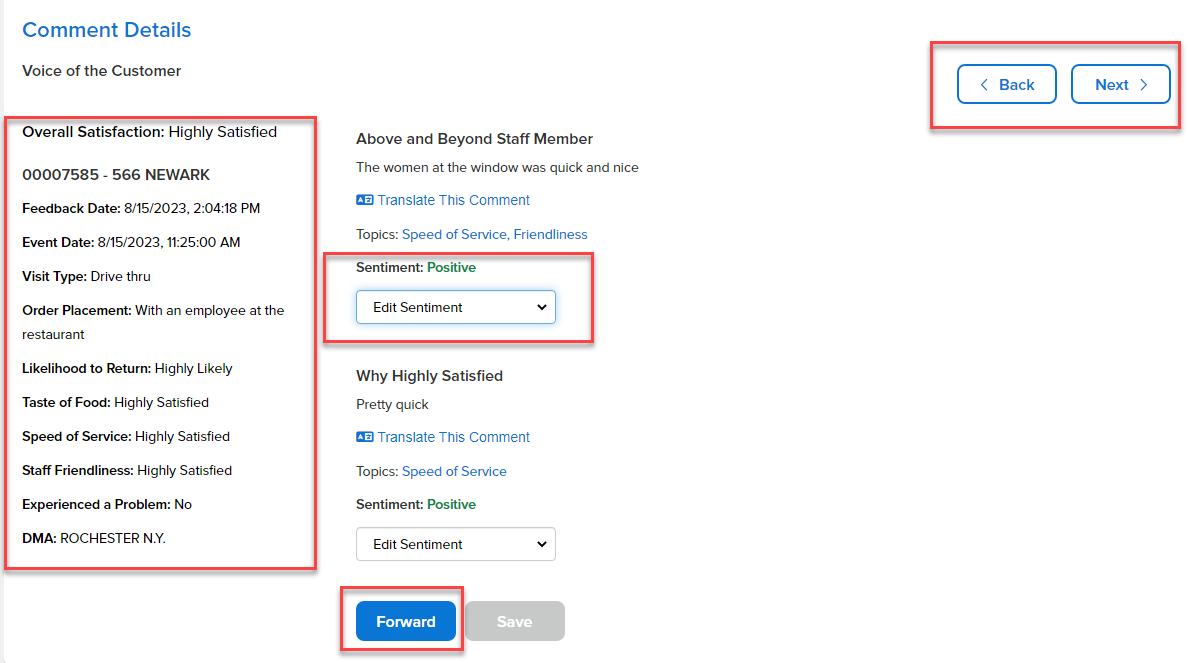This screenshot has width=1188, height=663.
Task: Click the right chevron icon on Next
Action: point(1144,85)
